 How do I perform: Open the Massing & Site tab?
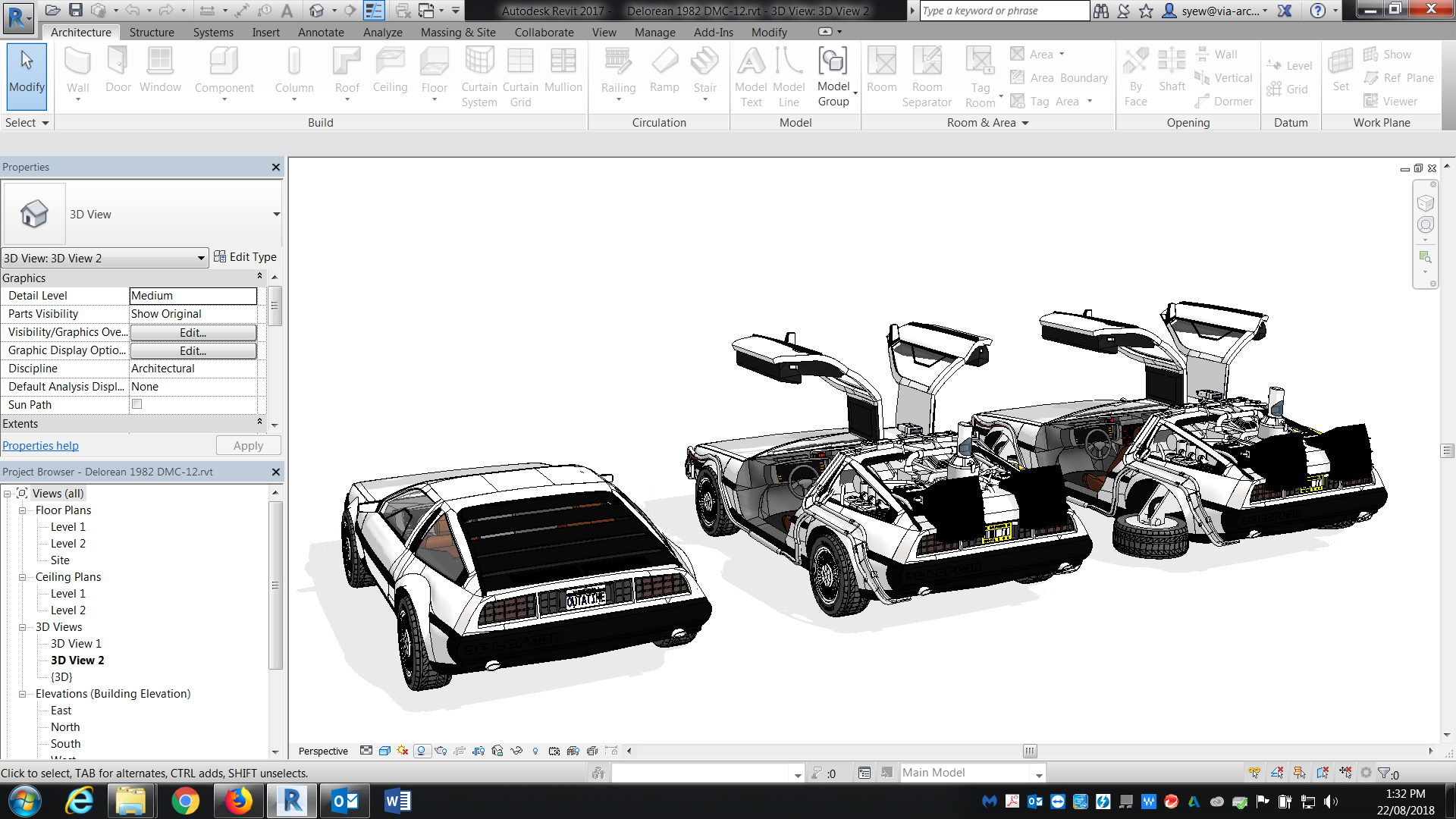coord(458,33)
